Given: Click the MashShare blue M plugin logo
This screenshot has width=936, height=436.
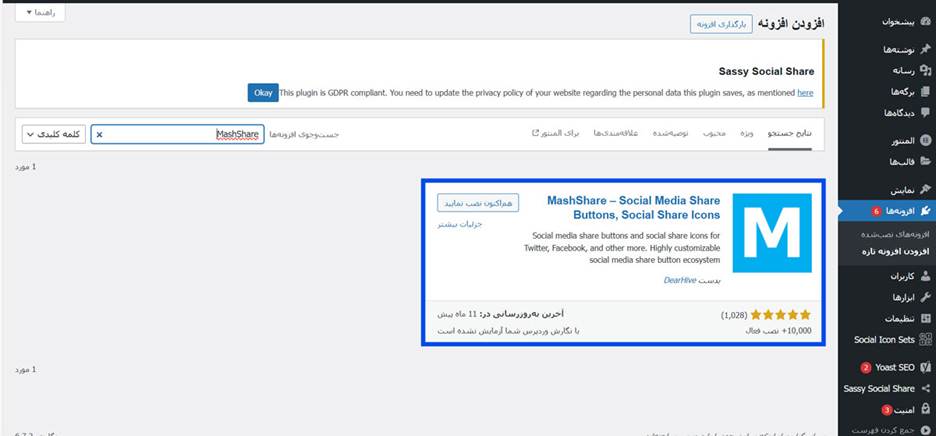Looking at the screenshot, I should 772,233.
